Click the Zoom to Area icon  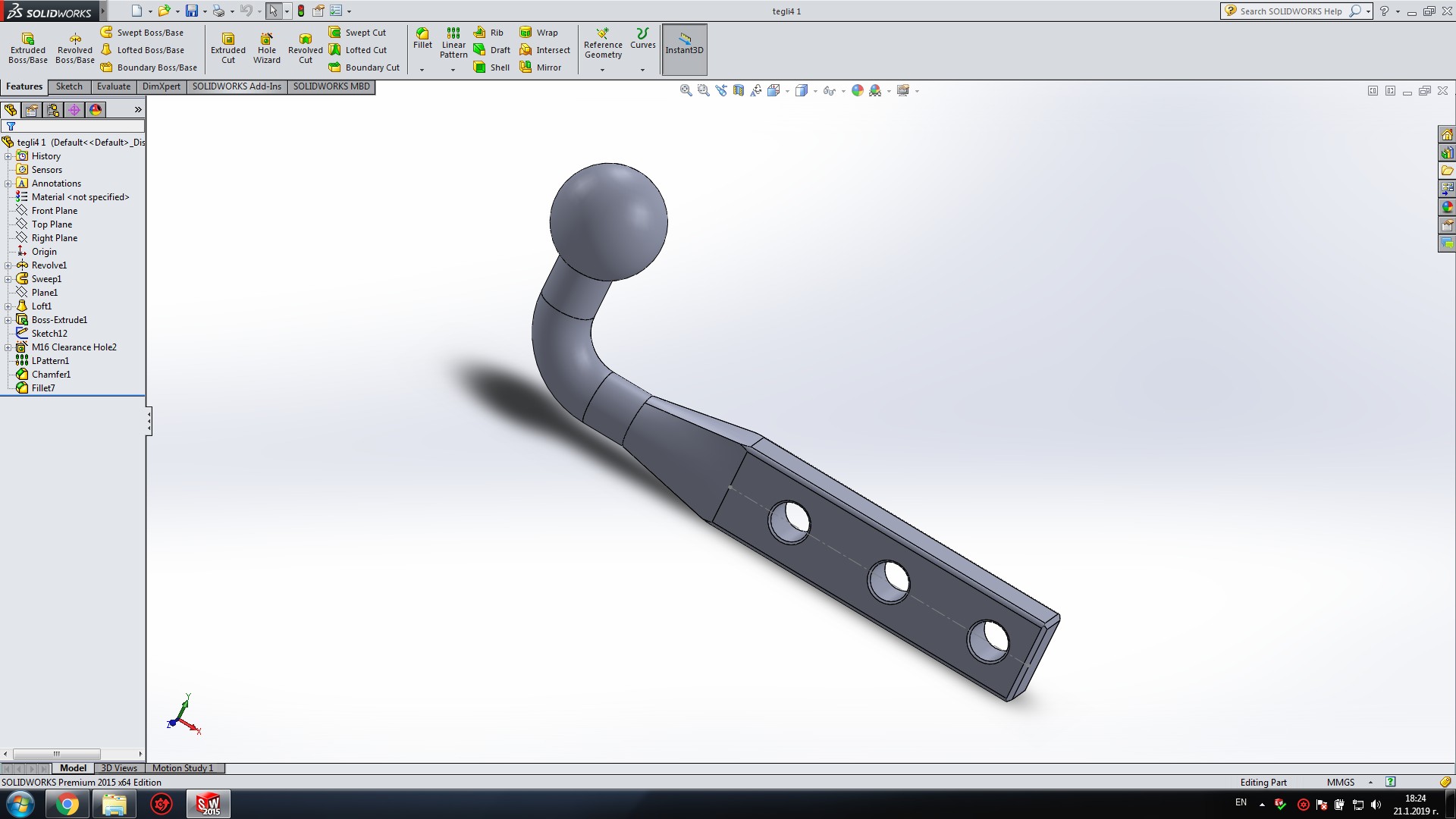704,91
